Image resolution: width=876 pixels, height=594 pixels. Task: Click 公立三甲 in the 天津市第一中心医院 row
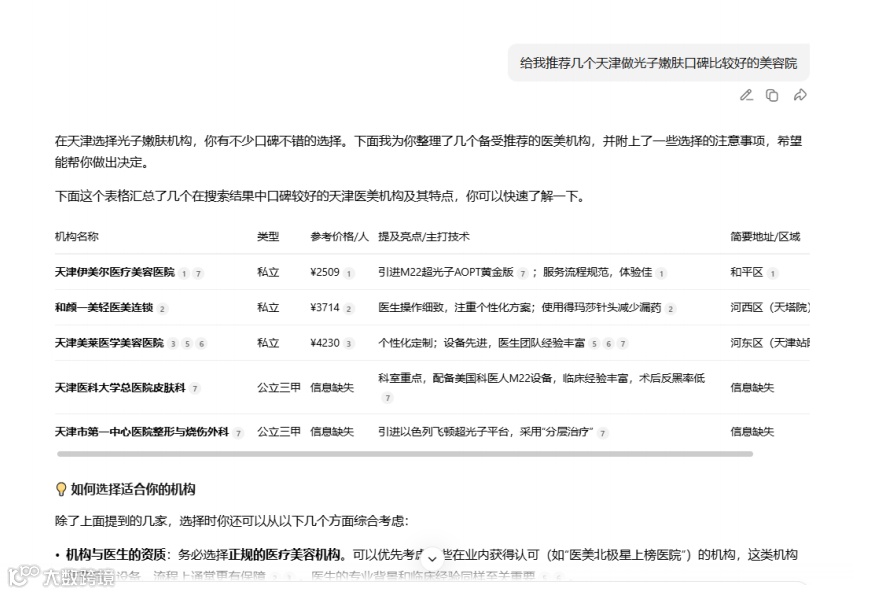pyautogui.click(x=279, y=431)
